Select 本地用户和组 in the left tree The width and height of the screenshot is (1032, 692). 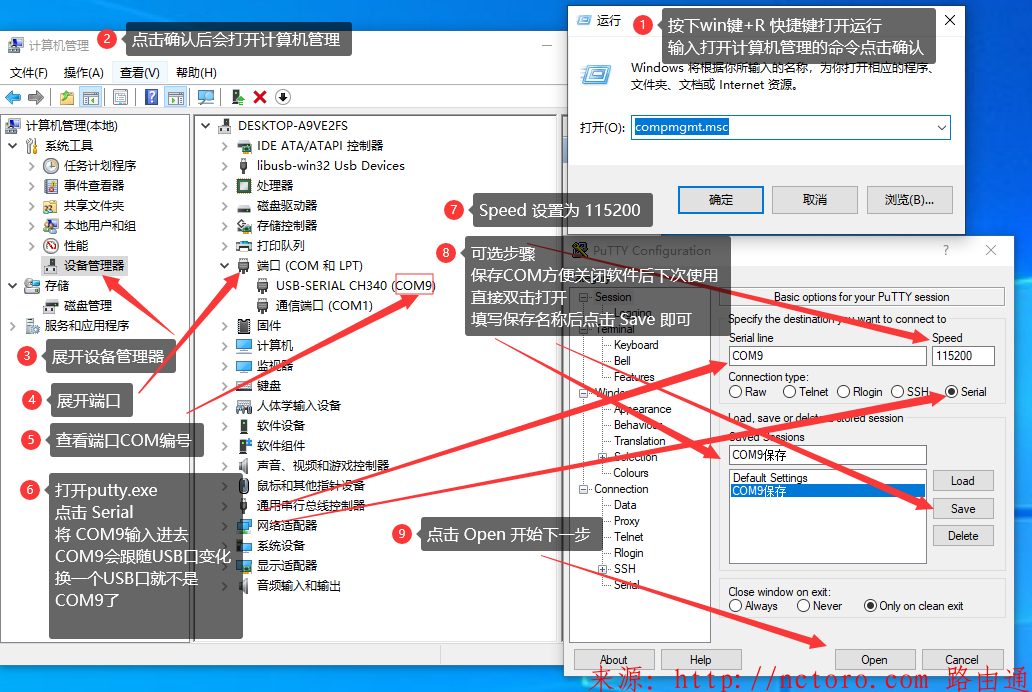coord(99,226)
